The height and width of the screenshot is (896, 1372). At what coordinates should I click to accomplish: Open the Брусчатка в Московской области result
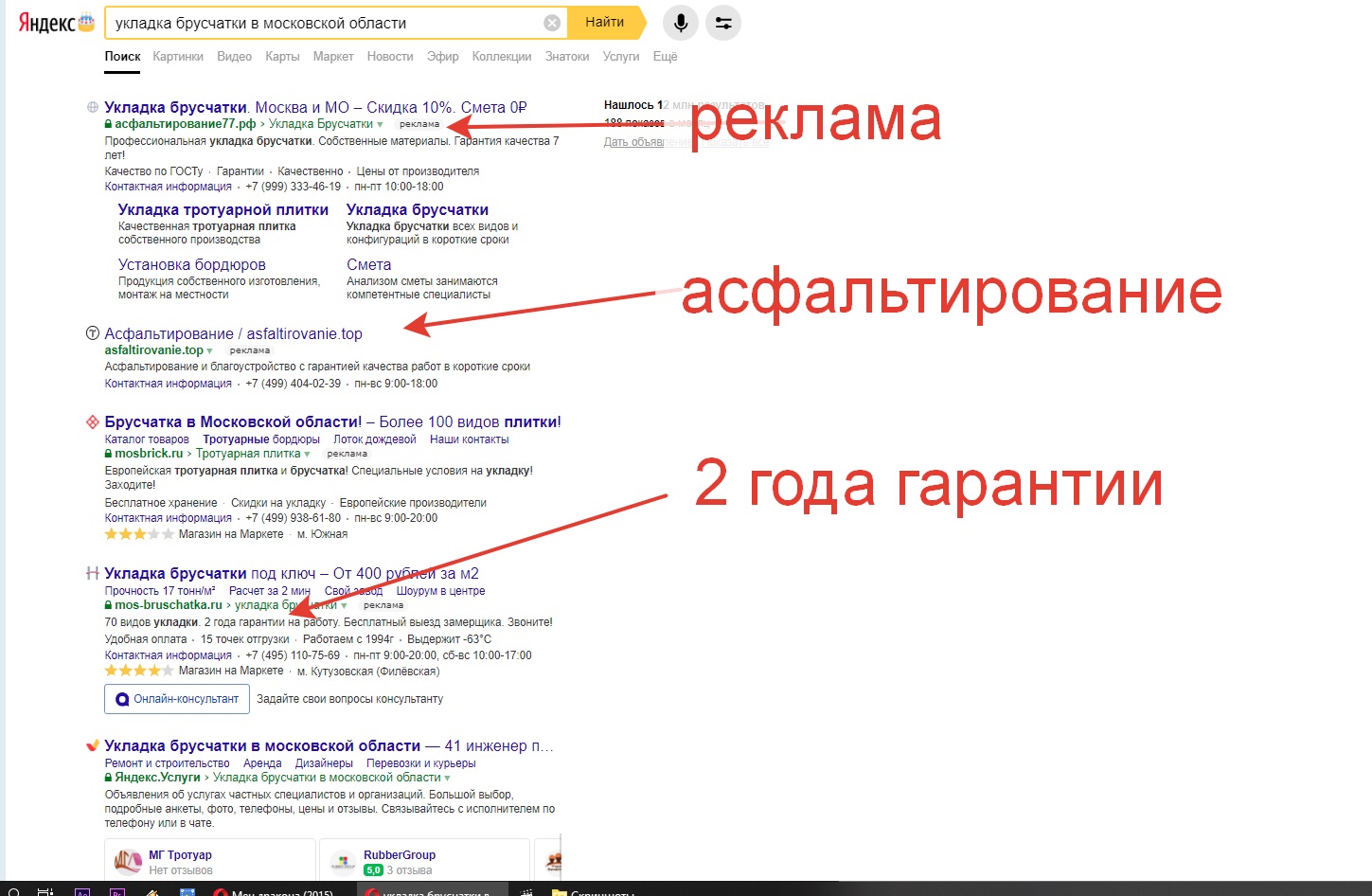[x=332, y=421]
